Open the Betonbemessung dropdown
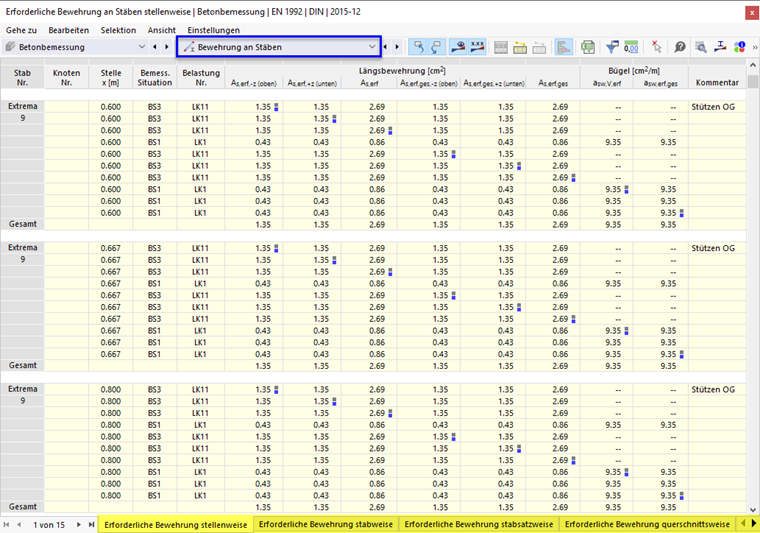Screen dimensions: 760x533 [141, 47]
